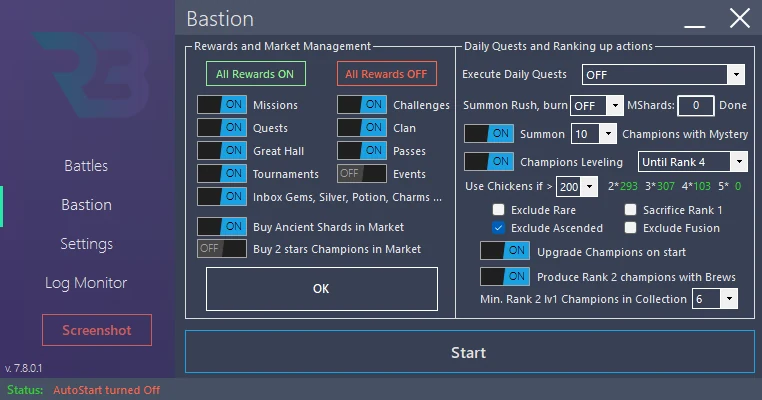Click the Done label next to MShards

pyautogui.click(x=733, y=105)
